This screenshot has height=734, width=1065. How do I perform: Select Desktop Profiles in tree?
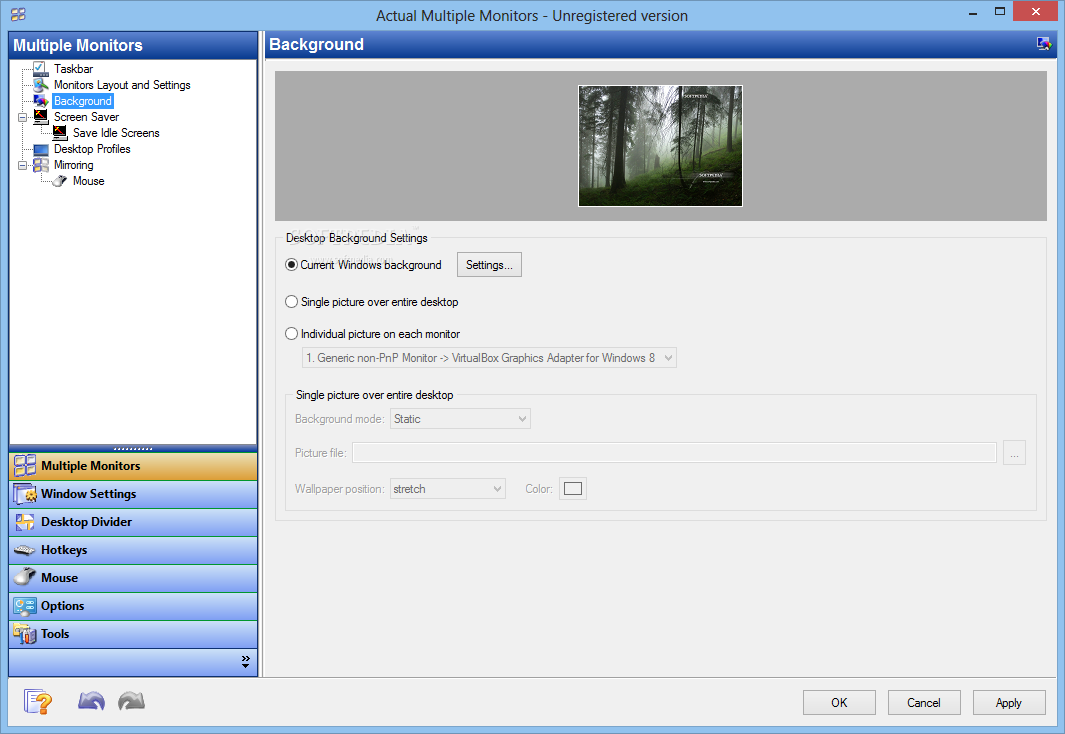point(92,149)
